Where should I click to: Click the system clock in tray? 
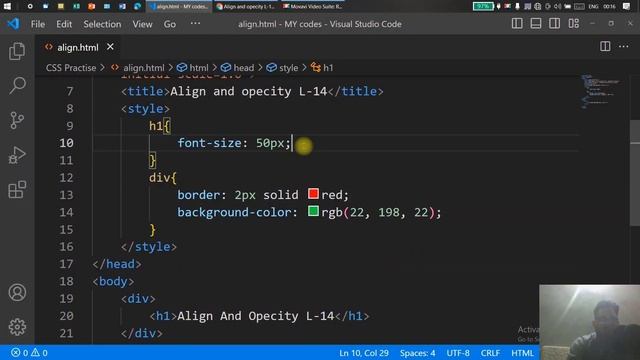pyautogui.click(x=609, y=7)
